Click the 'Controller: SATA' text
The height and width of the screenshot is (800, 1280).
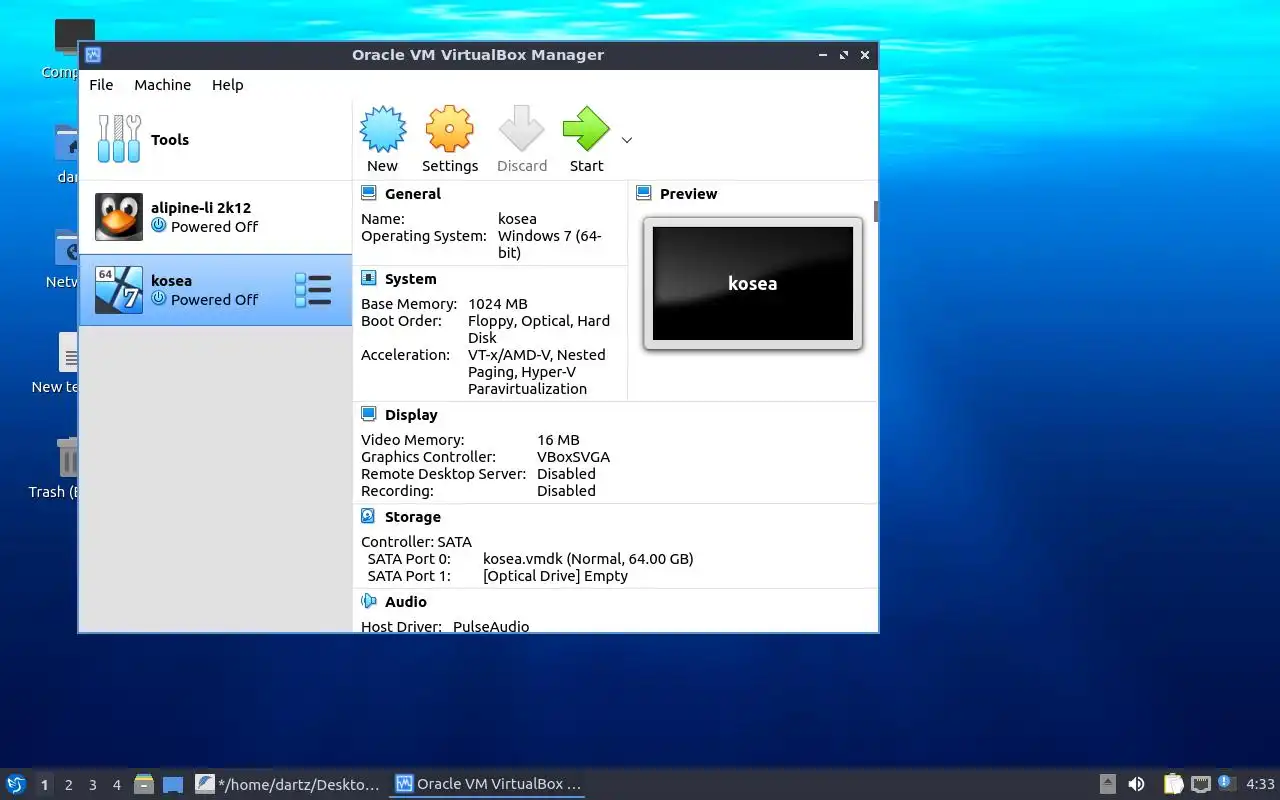point(416,542)
